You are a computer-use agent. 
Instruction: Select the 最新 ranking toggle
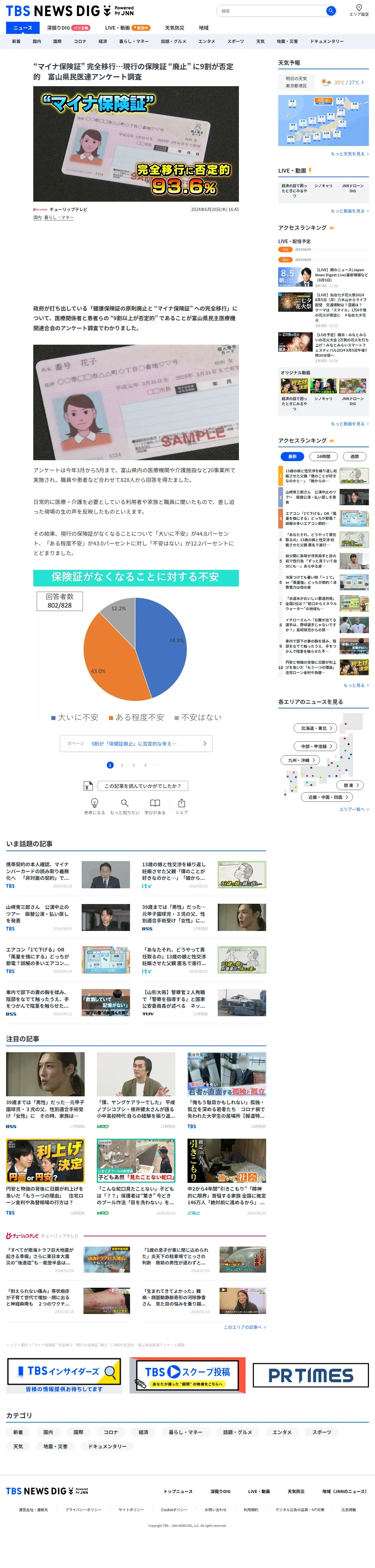pyautogui.click(x=292, y=456)
